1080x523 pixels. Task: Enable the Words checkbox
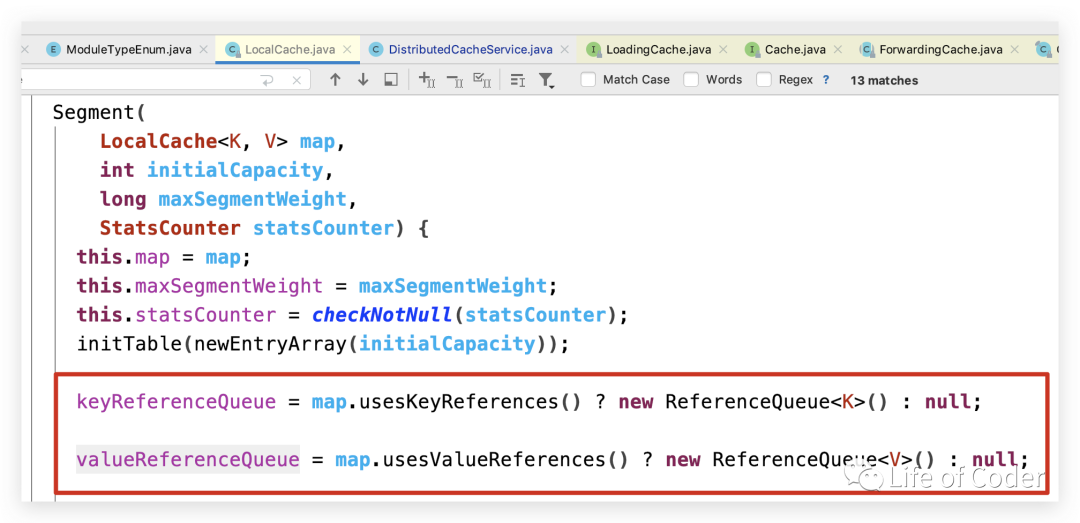[691, 80]
